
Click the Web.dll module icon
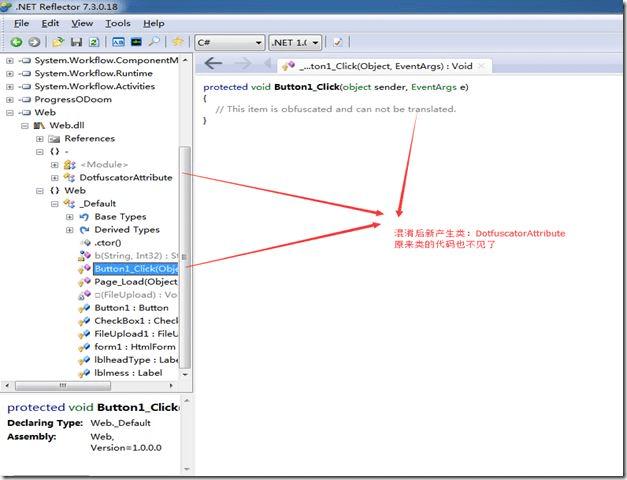(x=39, y=126)
